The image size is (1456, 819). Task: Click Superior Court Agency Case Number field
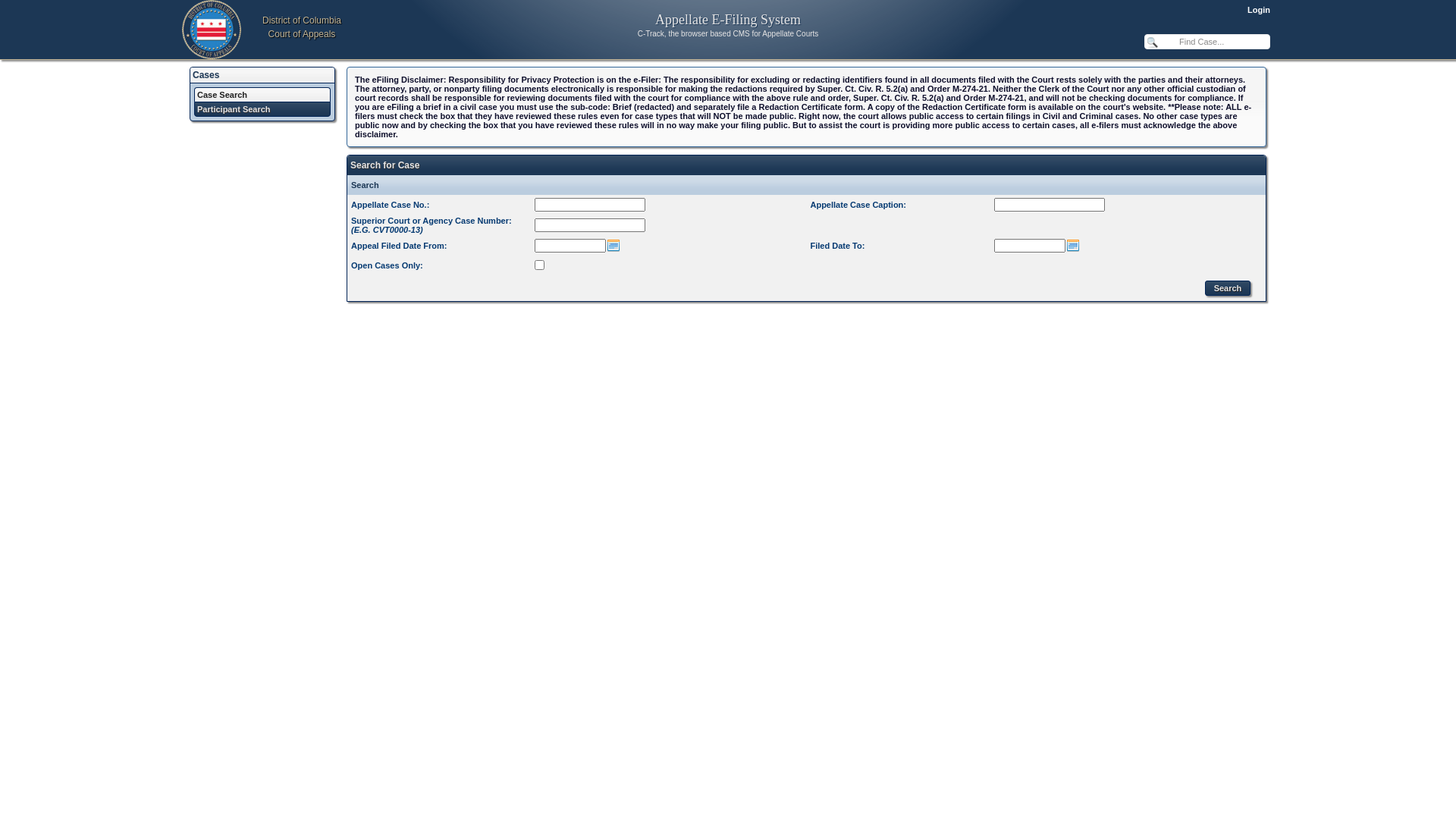(x=589, y=224)
